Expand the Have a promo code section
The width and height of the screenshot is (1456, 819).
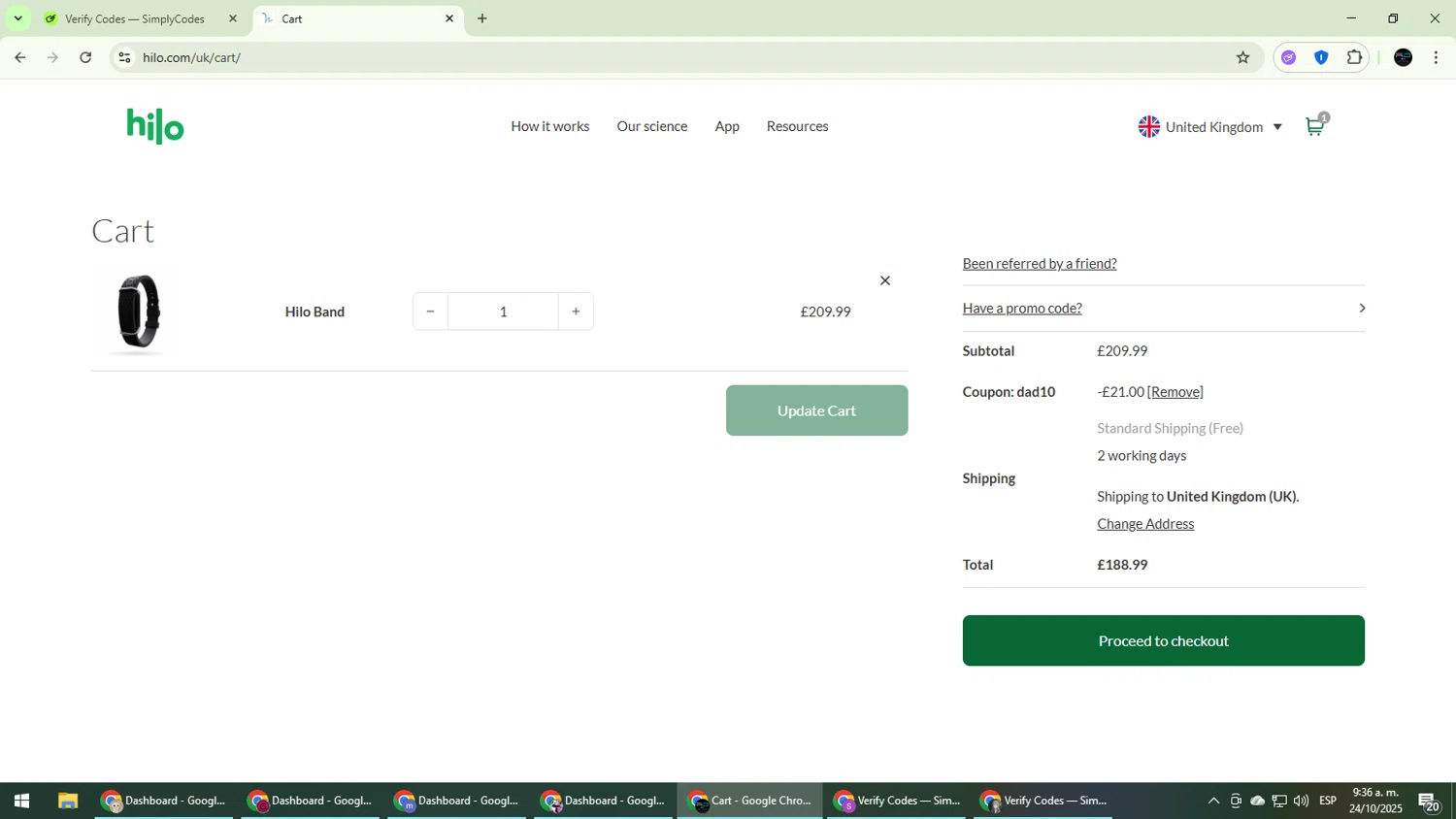pyautogui.click(x=1021, y=308)
